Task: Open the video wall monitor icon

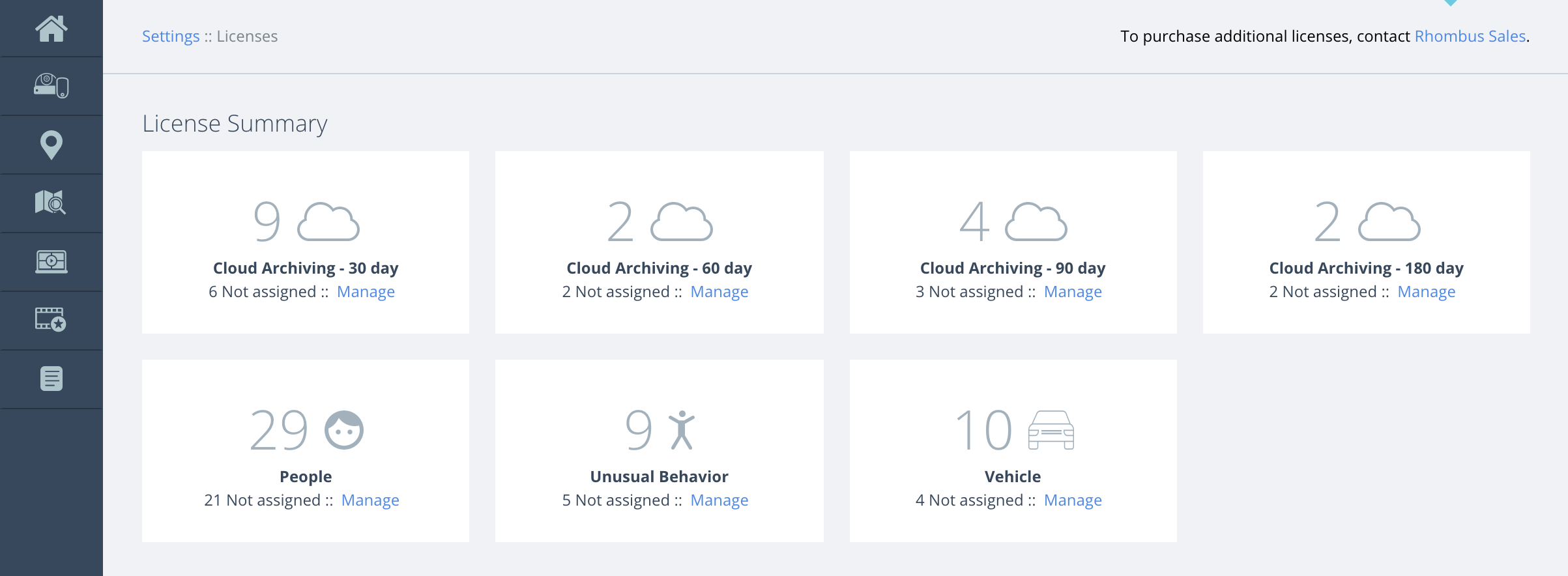Action: pos(51,262)
